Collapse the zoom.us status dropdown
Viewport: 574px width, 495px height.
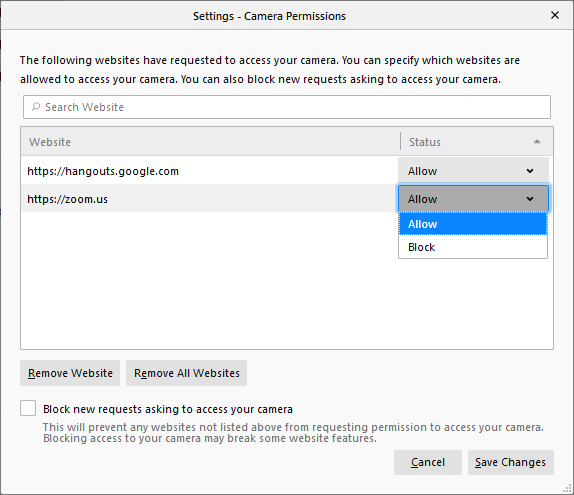tap(473, 199)
